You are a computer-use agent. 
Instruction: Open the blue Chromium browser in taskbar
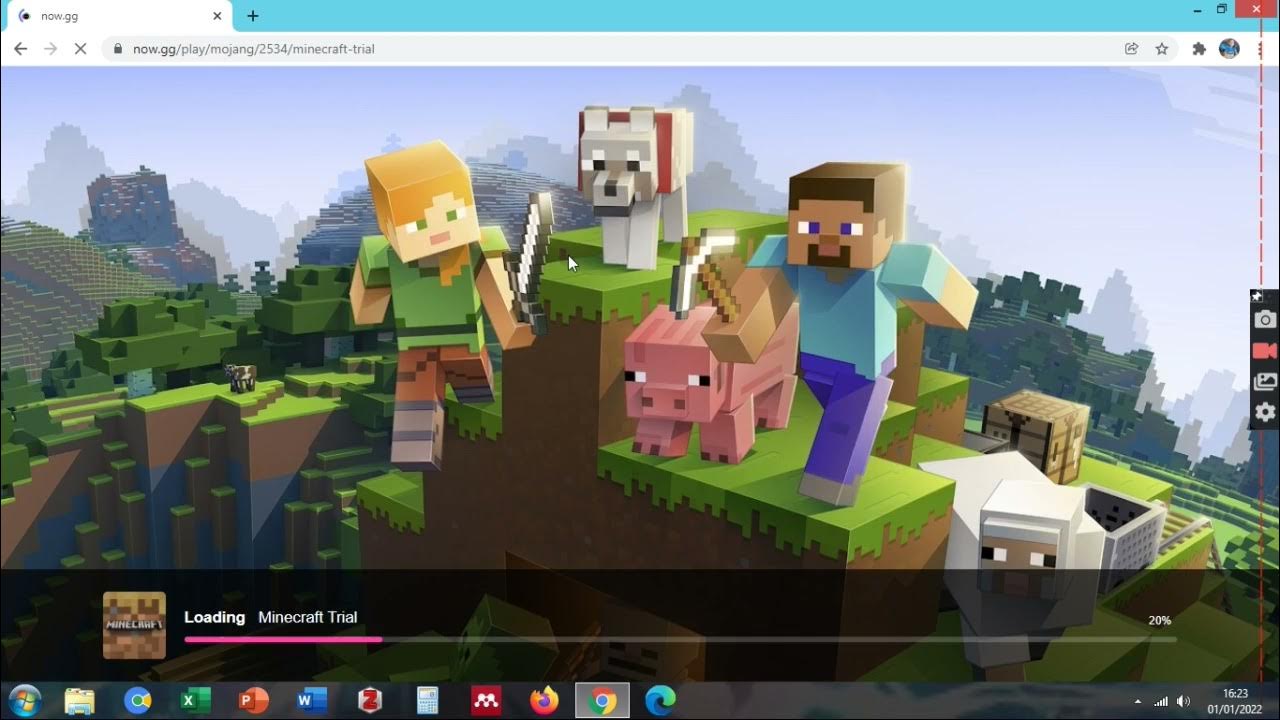(x=138, y=701)
